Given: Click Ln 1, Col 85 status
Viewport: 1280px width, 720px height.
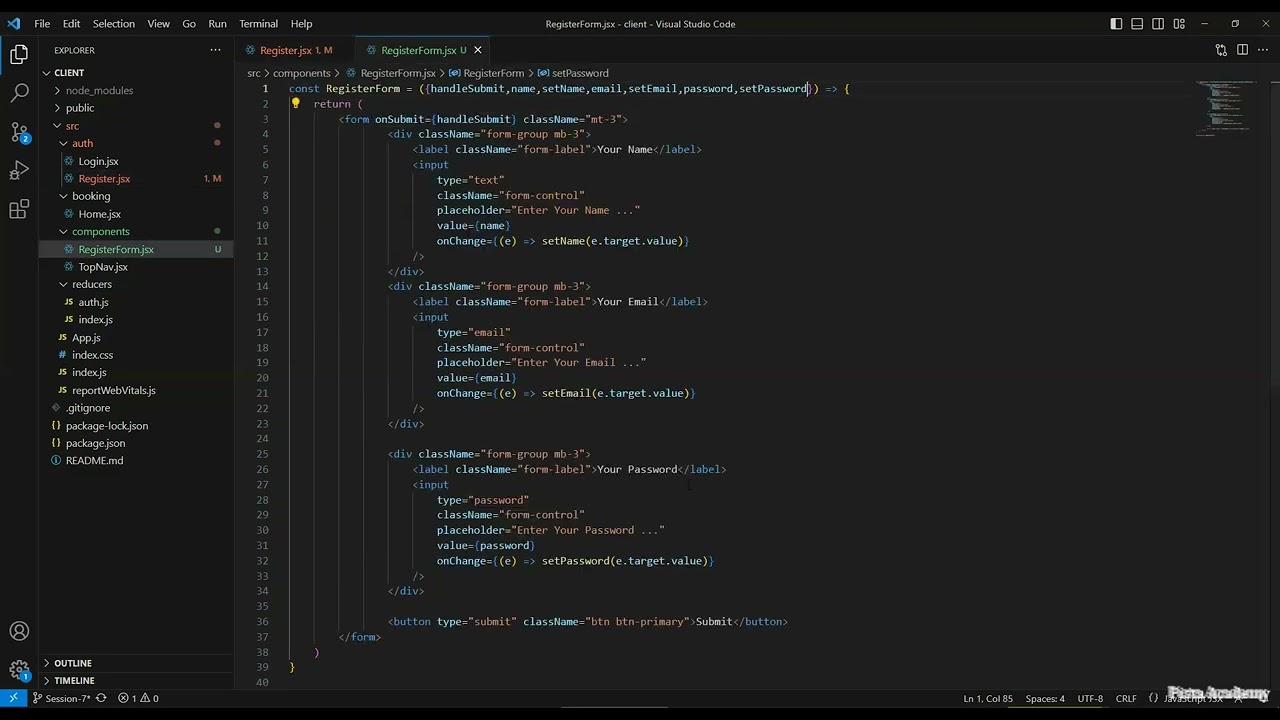Looking at the screenshot, I should tap(988, 698).
